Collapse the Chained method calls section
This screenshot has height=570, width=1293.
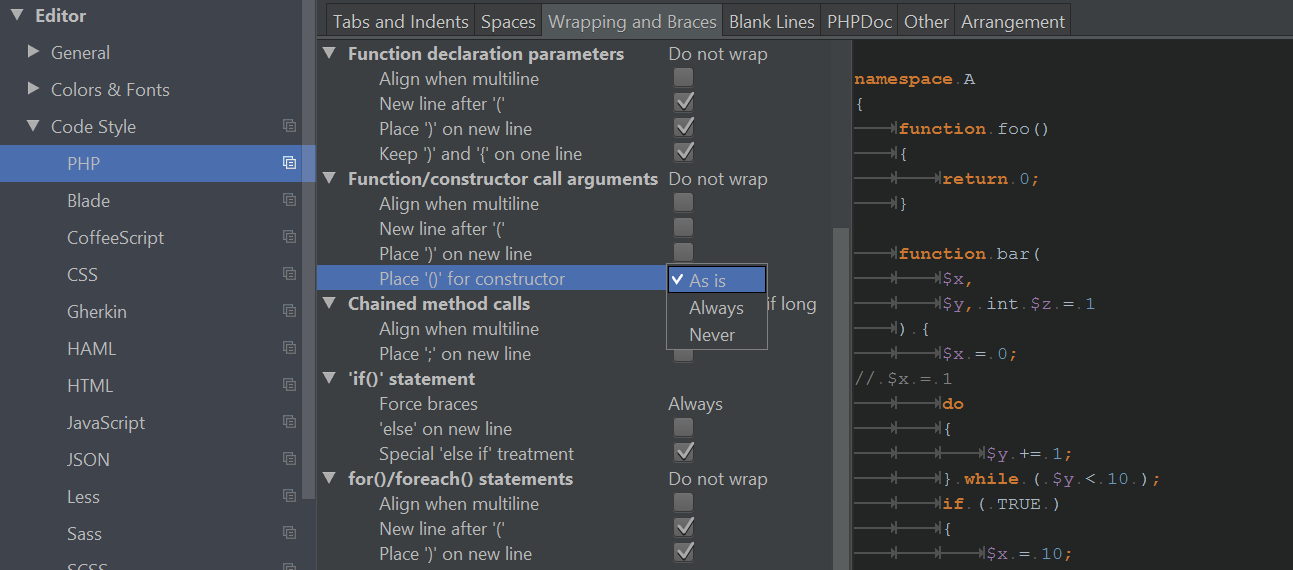tap(329, 303)
